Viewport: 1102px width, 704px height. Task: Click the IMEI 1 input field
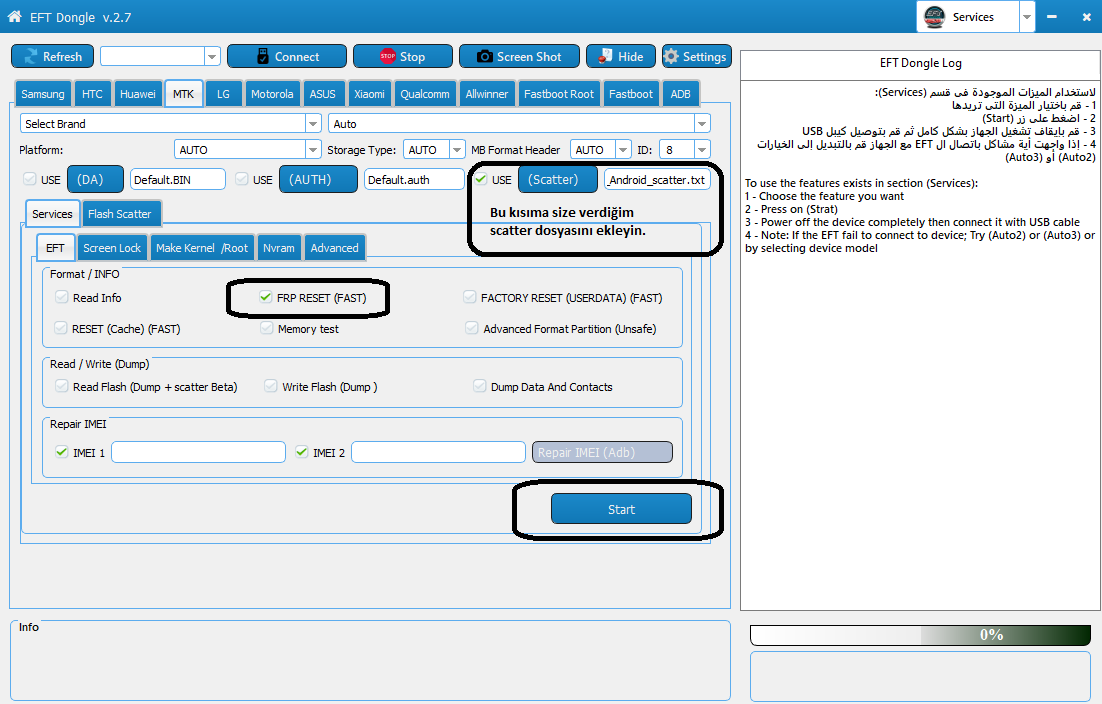[198, 452]
